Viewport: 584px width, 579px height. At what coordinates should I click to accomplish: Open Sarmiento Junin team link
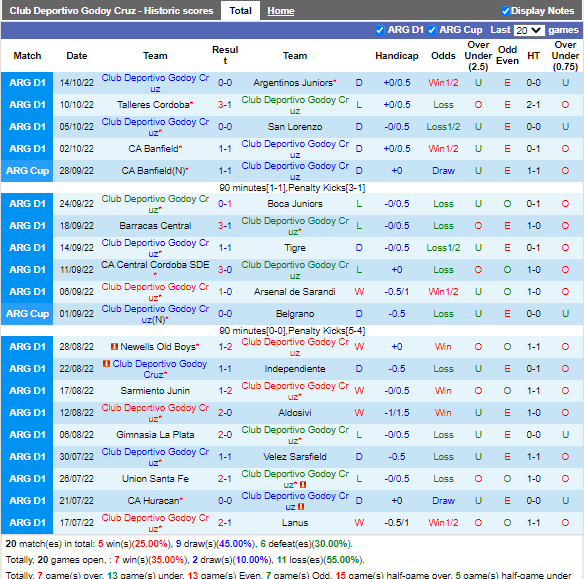click(x=155, y=391)
